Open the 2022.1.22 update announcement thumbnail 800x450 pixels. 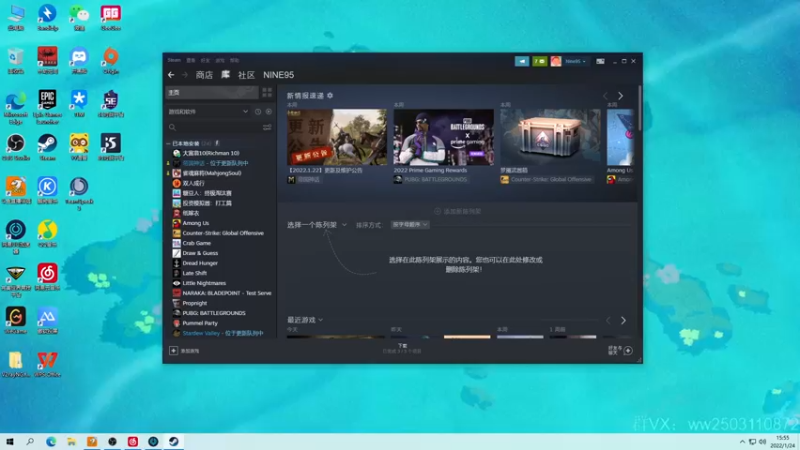point(337,137)
